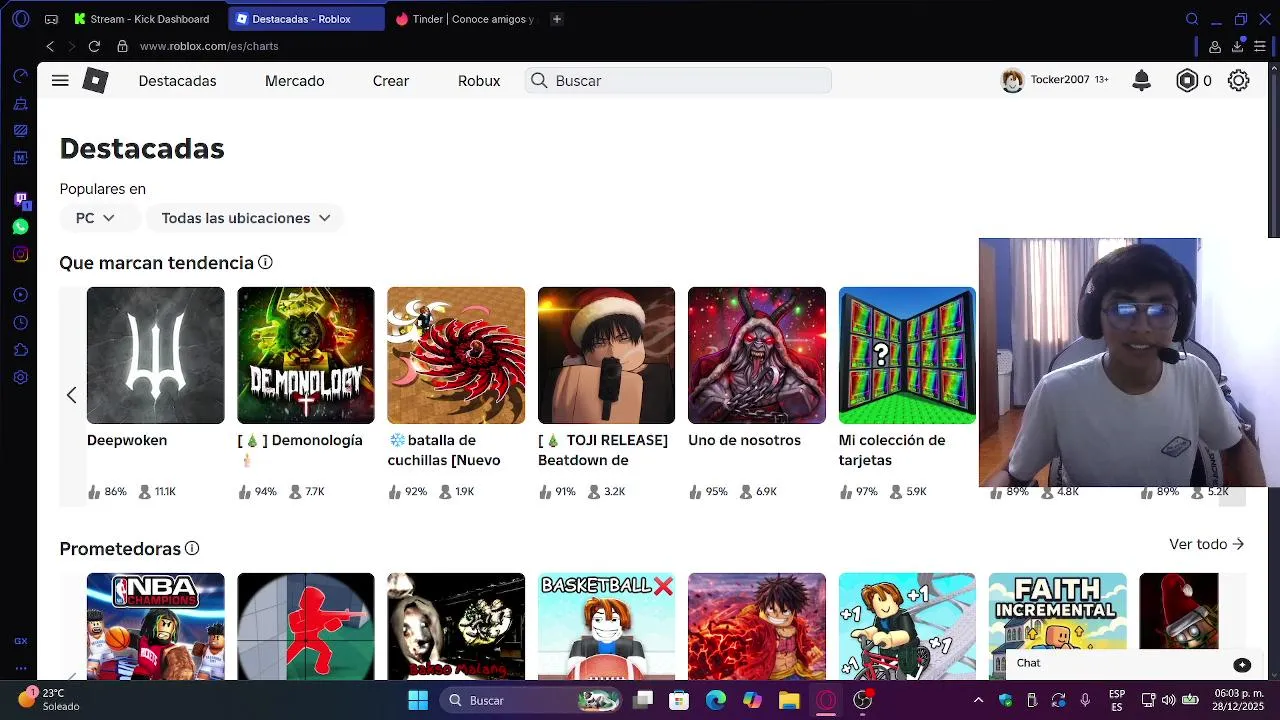Click the Ver todo link for Prometedoras
The height and width of the screenshot is (720, 1280).
(x=1207, y=544)
